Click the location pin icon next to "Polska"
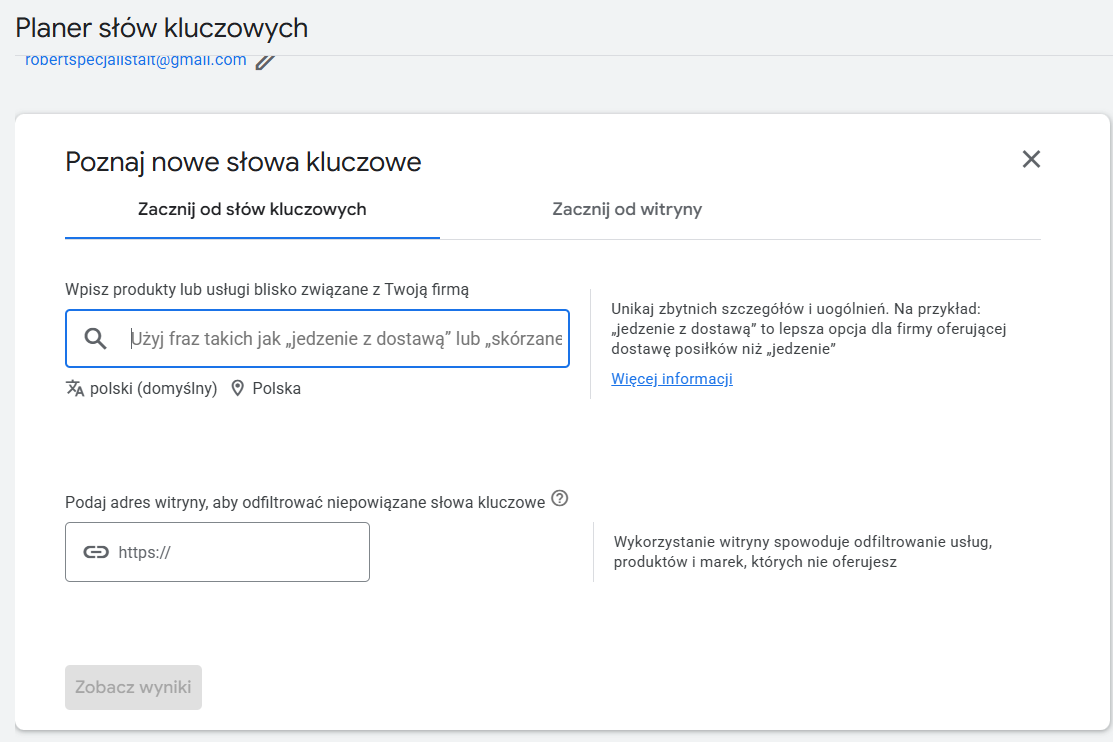Viewport: 1113px width, 742px height. click(x=237, y=388)
